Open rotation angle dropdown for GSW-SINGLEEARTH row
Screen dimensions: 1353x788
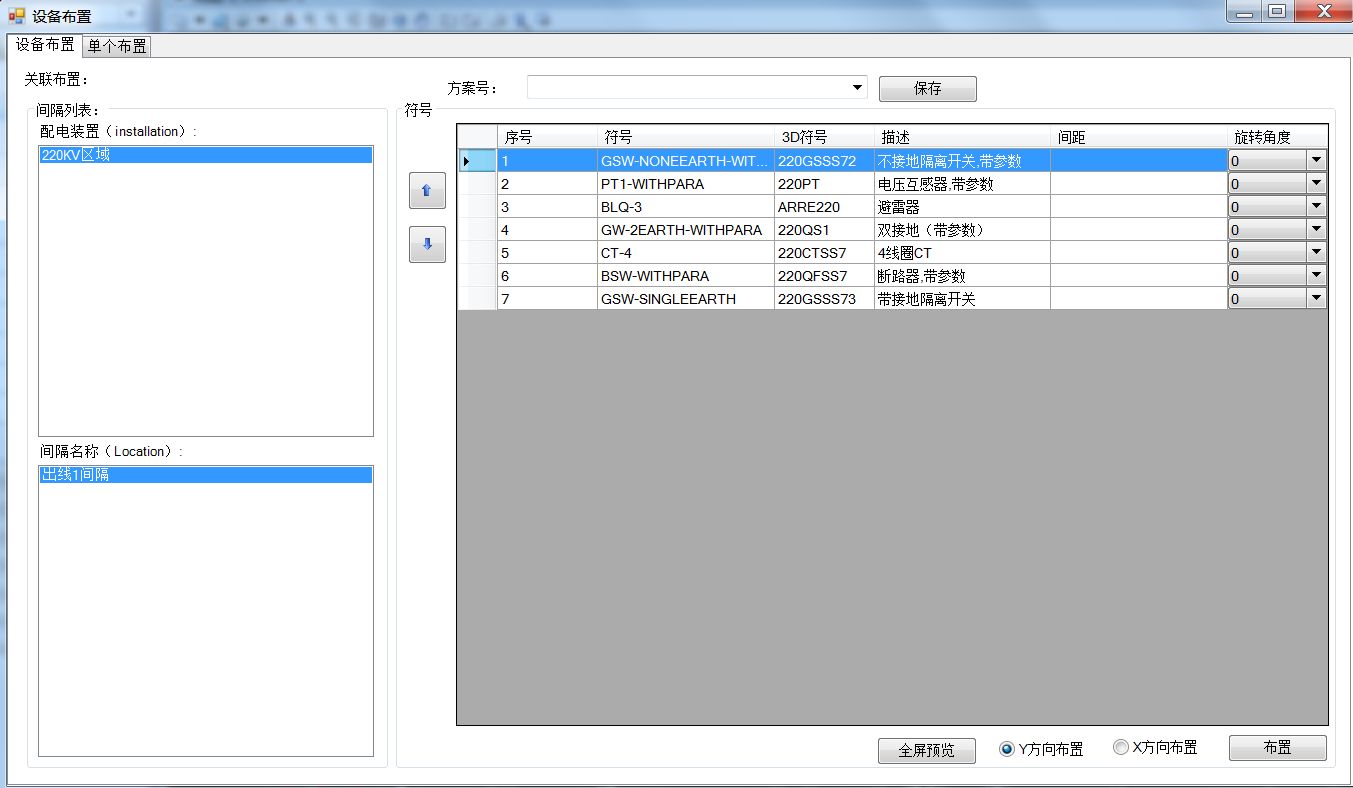(1317, 298)
